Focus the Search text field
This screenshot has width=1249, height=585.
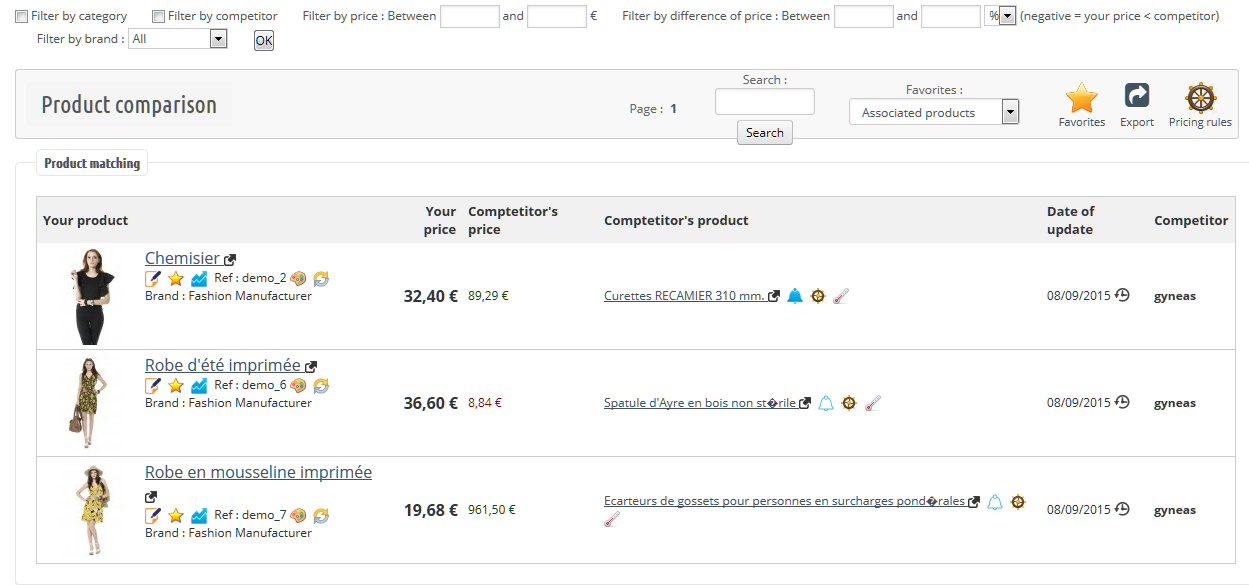tap(765, 101)
